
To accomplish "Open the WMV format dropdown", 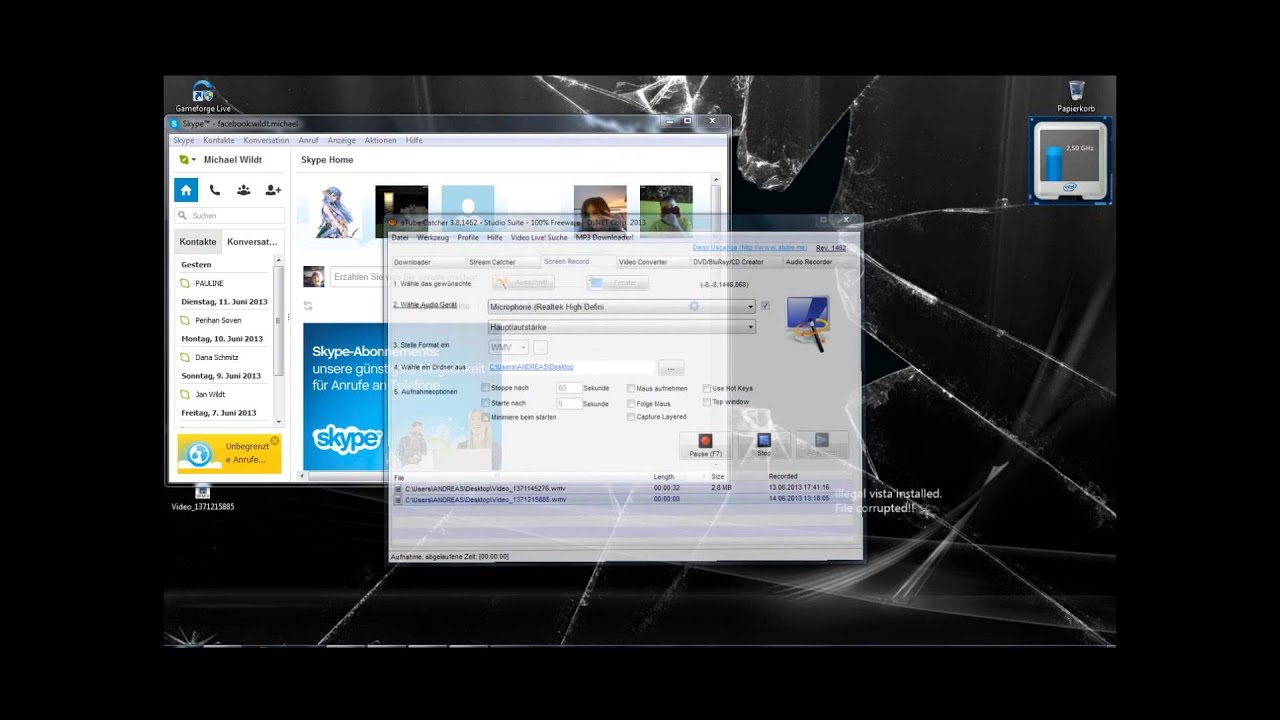I will (x=508, y=347).
